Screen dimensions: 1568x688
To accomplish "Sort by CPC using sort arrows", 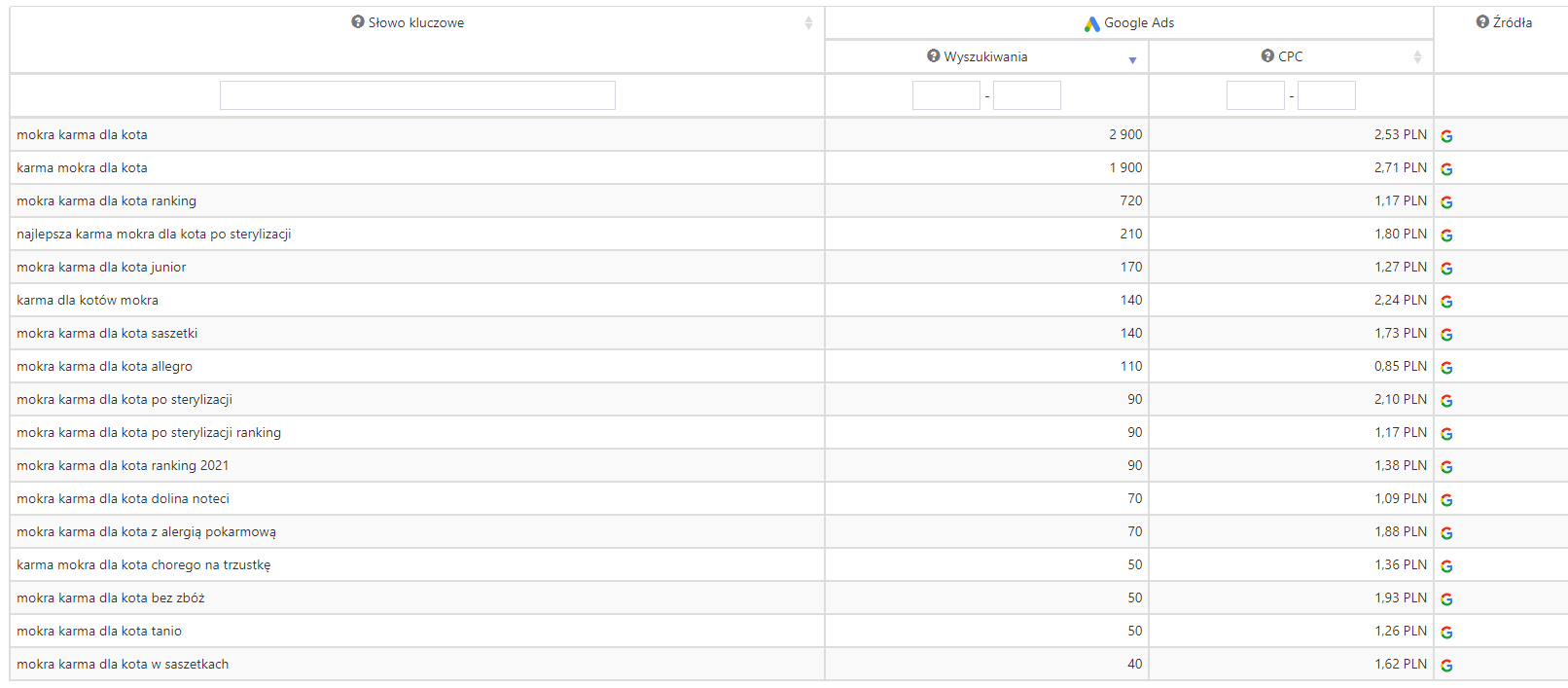I will (x=1417, y=56).
